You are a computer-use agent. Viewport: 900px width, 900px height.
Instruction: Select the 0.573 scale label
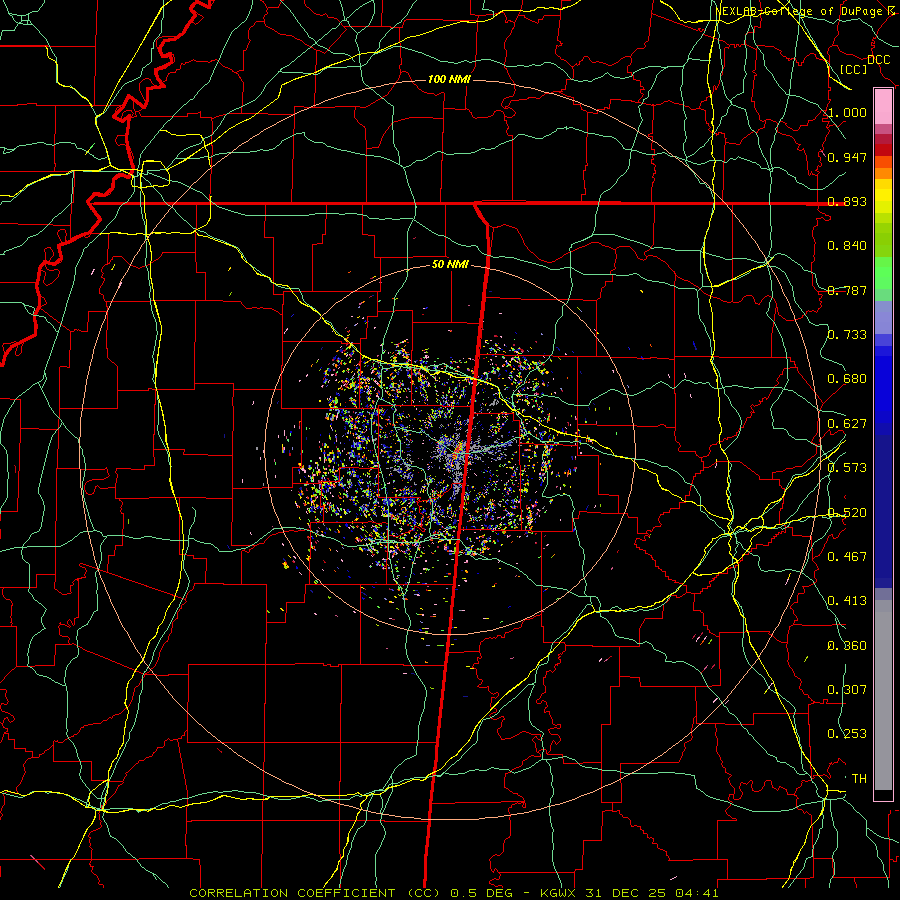(x=847, y=467)
